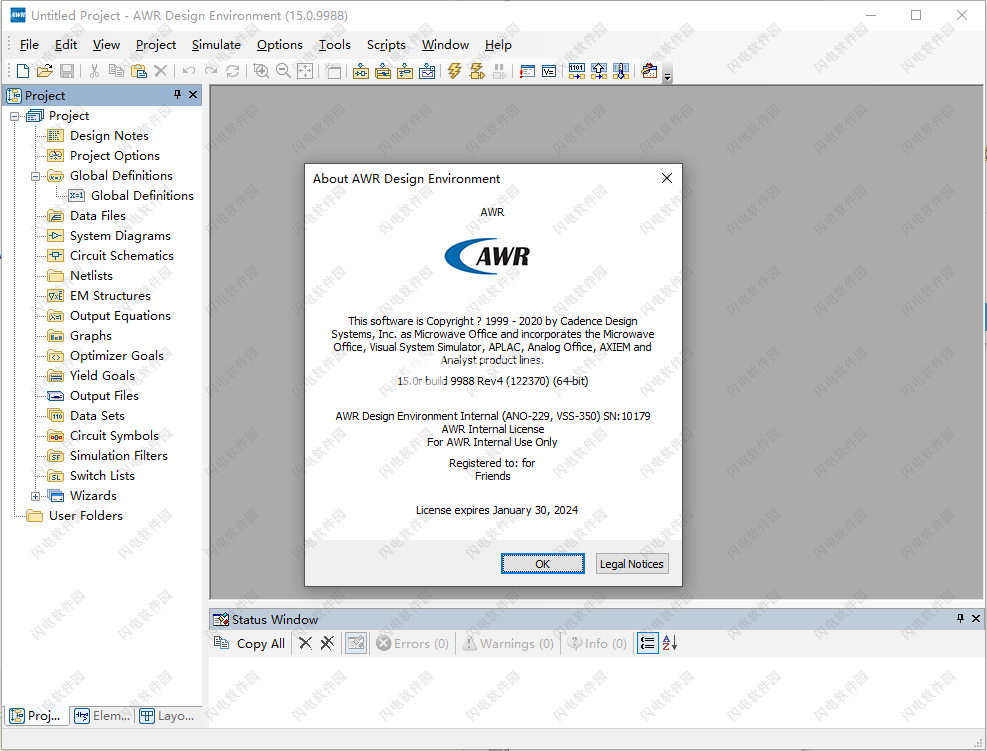Select Simulation Filters tree item
The image size is (987, 751).
[x=118, y=456]
